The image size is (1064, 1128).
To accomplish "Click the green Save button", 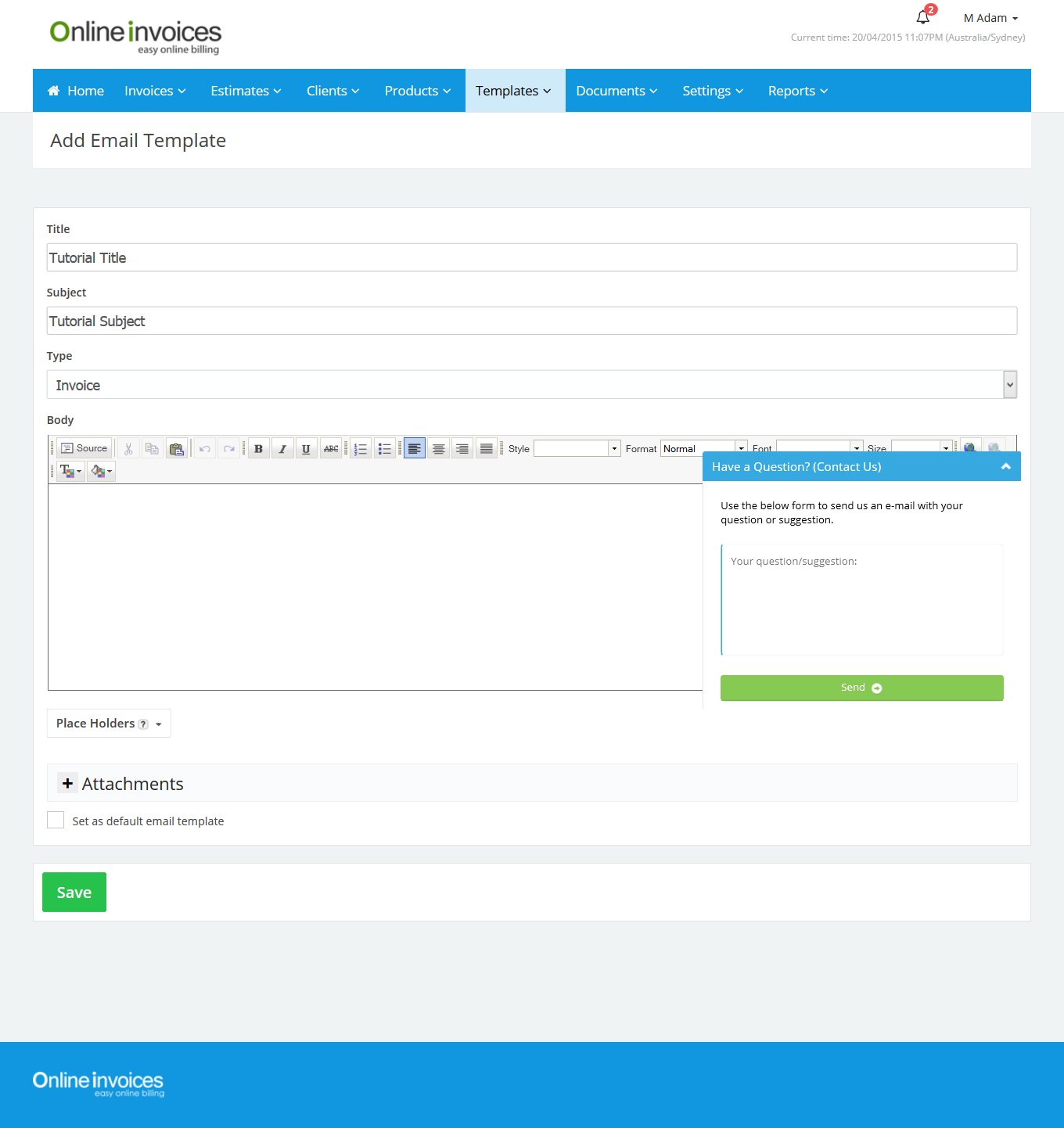I will (x=74, y=893).
